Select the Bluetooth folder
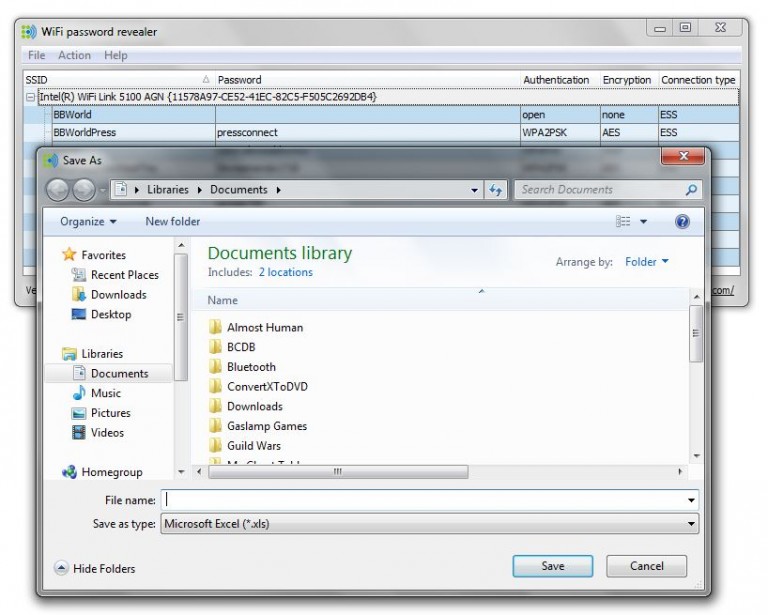Image resolution: width=768 pixels, height=615 pixels. pos(251,367)
